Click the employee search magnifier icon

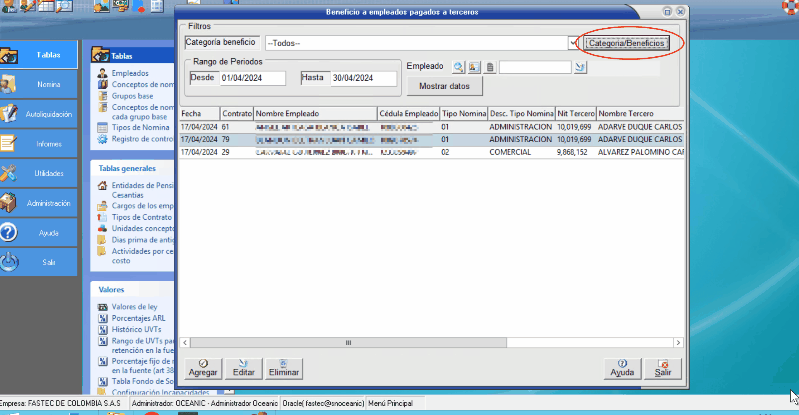pos(459,67)
